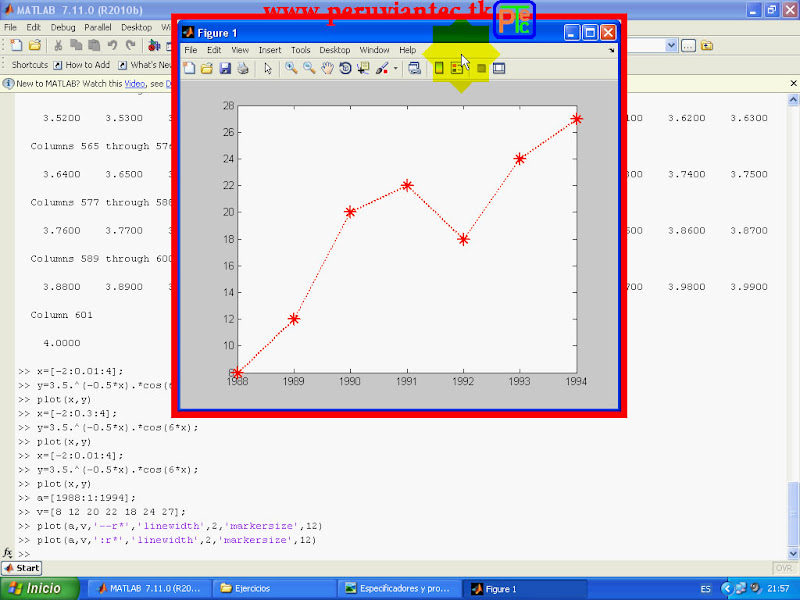Click the Command Window scrollbar down arrow
Image resolution: width=800 pixels, height=600 pixels.
point(793,553)
